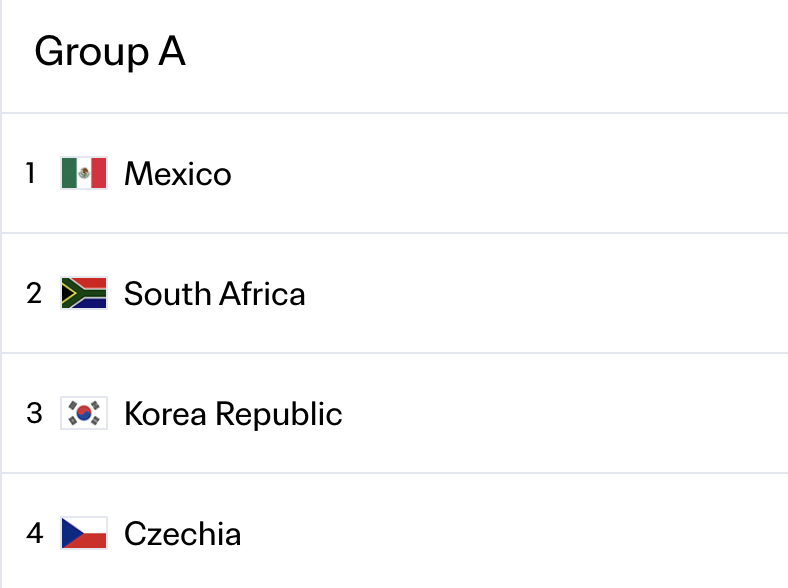Click the Group A heading

click(x=110, y=51)
